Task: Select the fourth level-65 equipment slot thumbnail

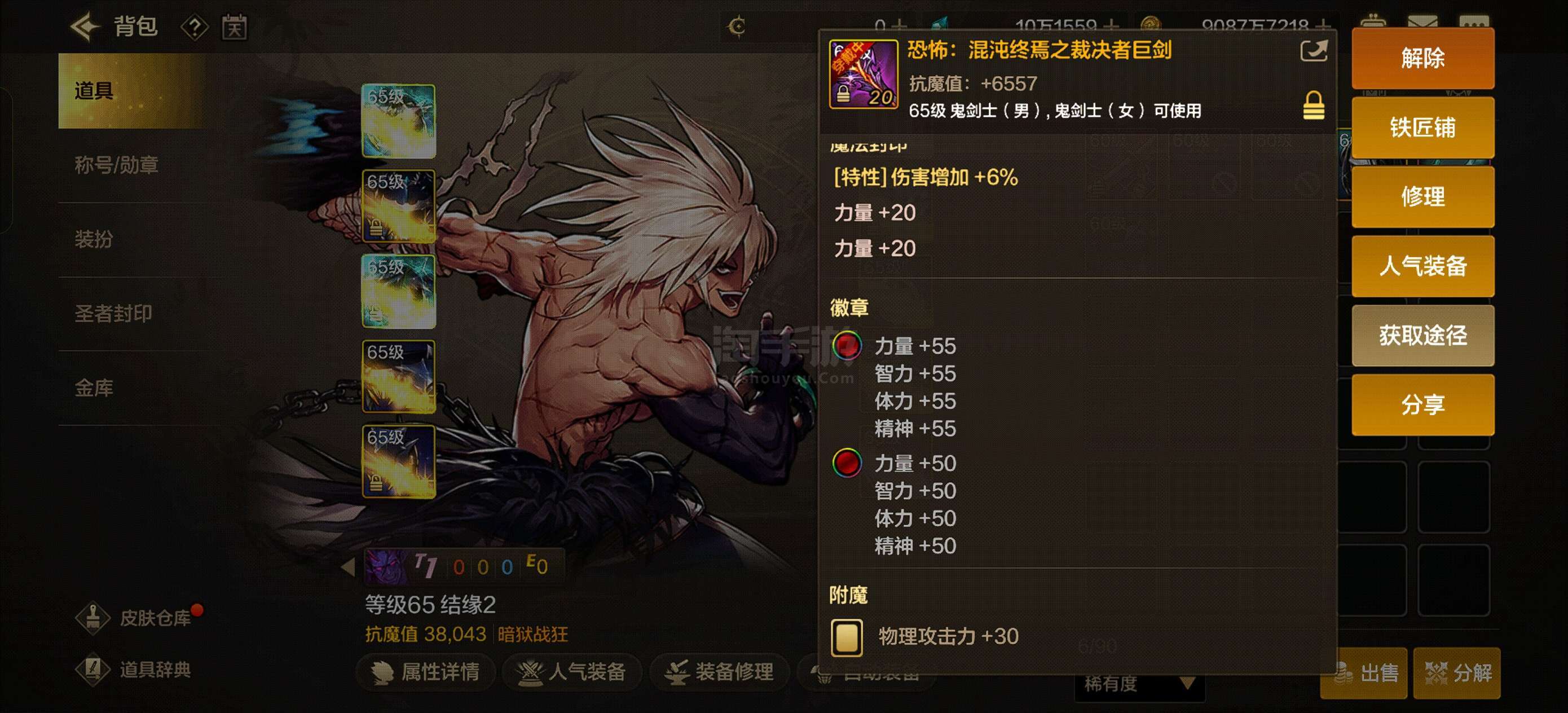Action: click(x=399, y=376)
